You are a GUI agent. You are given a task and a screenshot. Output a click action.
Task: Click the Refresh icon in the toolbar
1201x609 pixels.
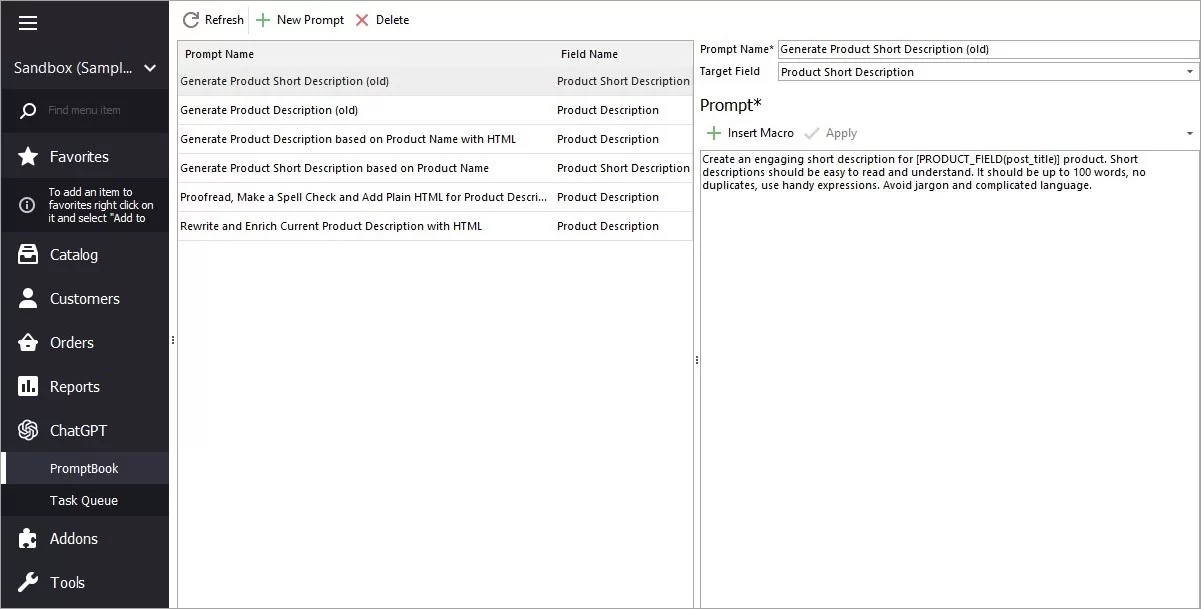point(189,19)
